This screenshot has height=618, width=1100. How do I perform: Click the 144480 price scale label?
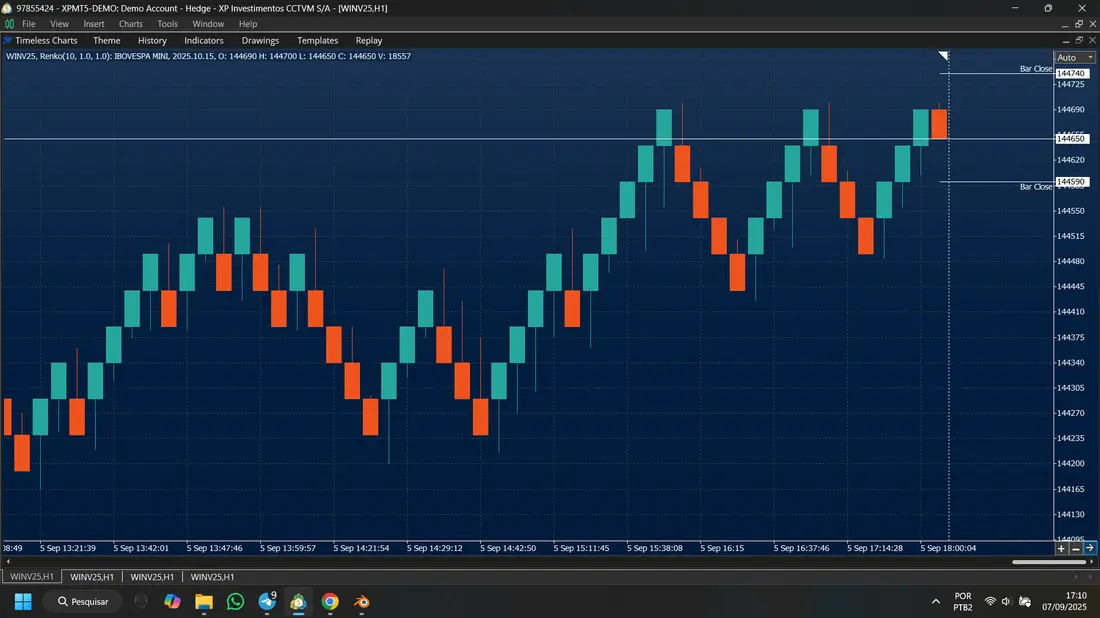pyautogui.click(x=1071, y=262)
